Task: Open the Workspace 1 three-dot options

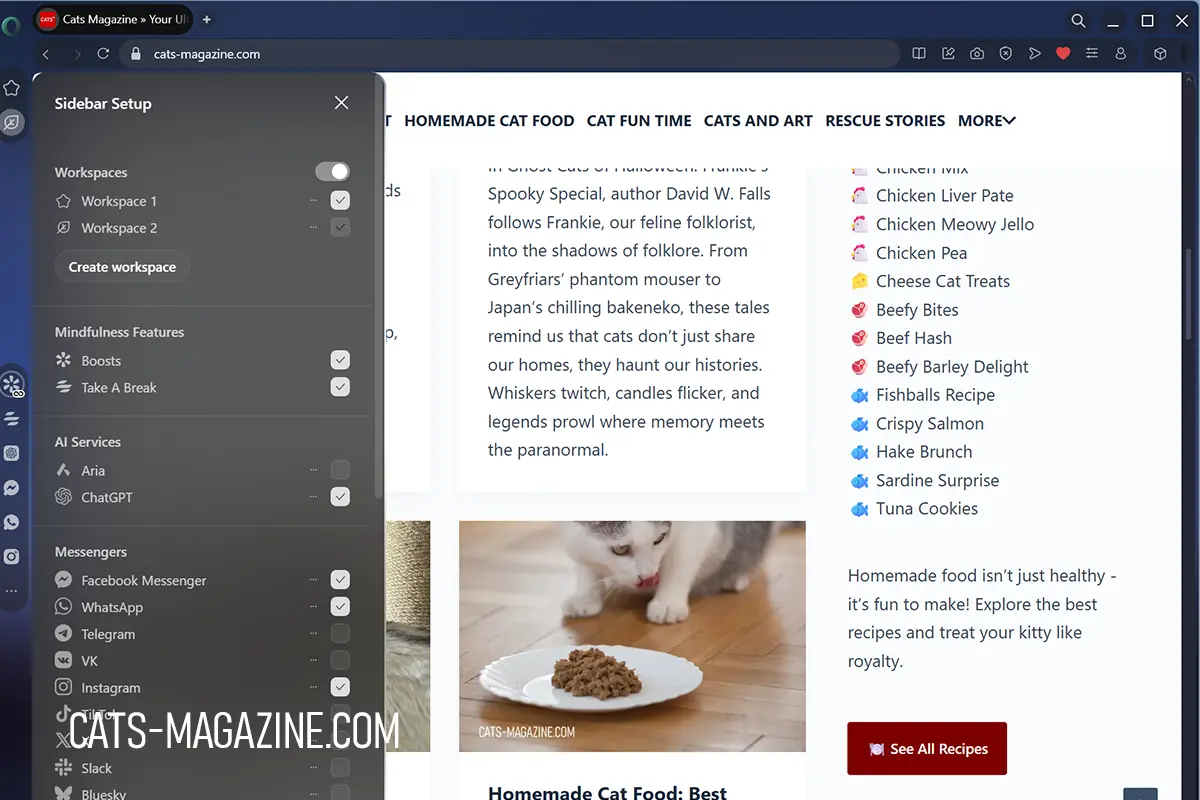Action: pos(314,201)
